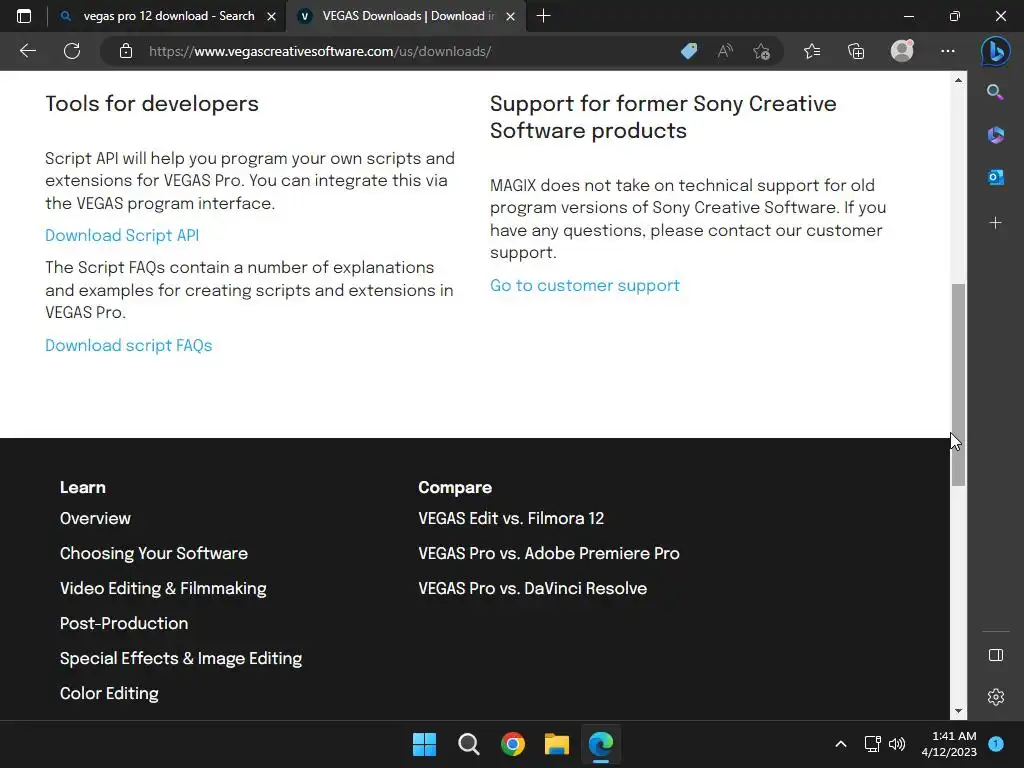Follow Go to customer support link

tap(584, 285)
